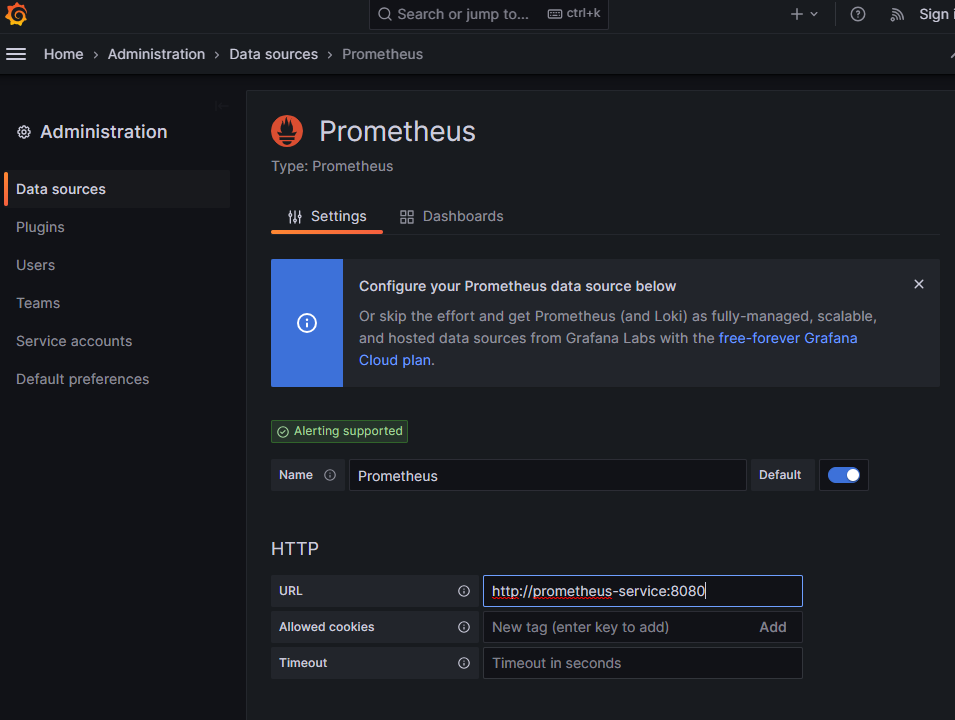Click the Settings sliders icon
This screenshot has height=720, width=955.
click(295, 217)
